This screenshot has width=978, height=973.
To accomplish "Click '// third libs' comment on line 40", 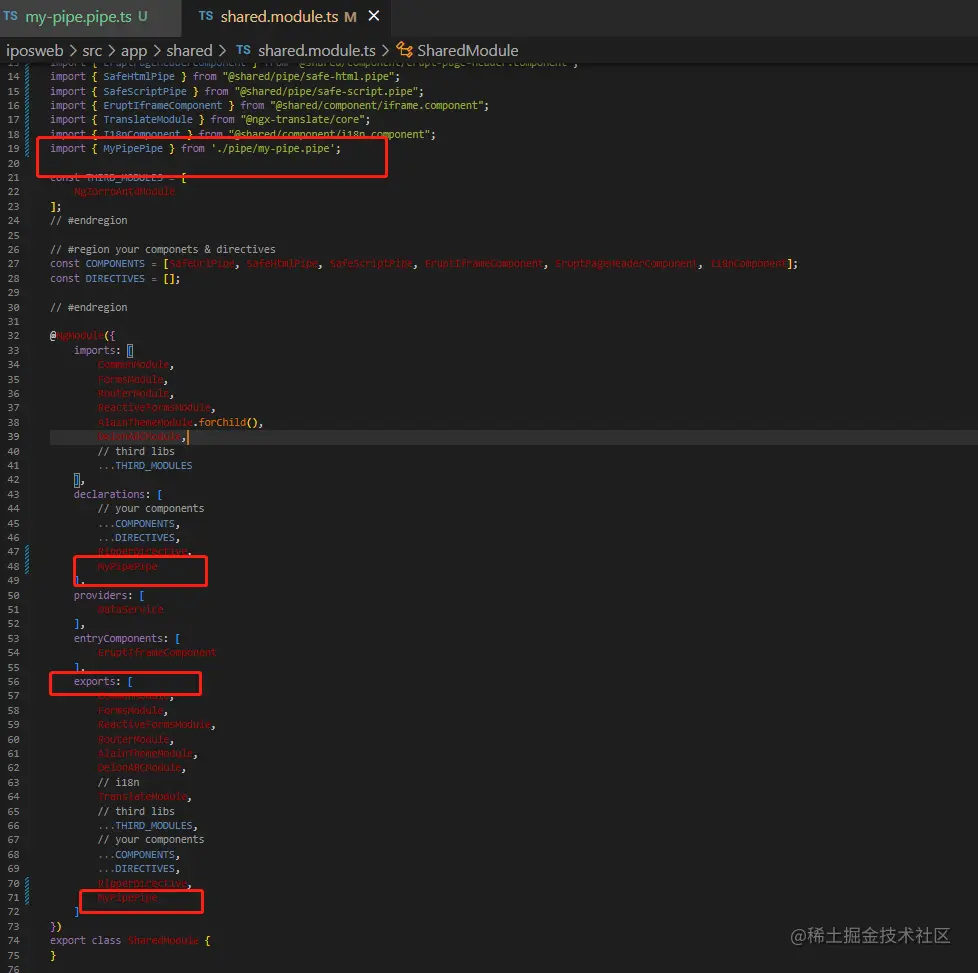I will click(x=136, y=451).
